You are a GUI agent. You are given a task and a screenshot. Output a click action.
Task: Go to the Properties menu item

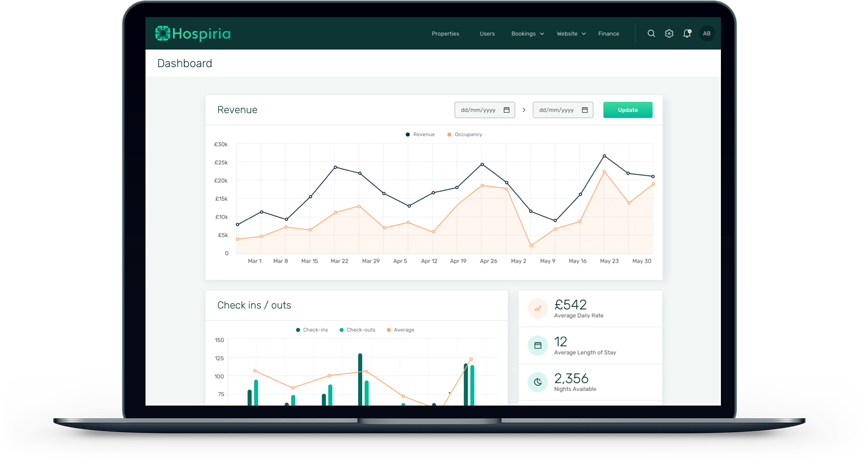[x=445, y=34]
